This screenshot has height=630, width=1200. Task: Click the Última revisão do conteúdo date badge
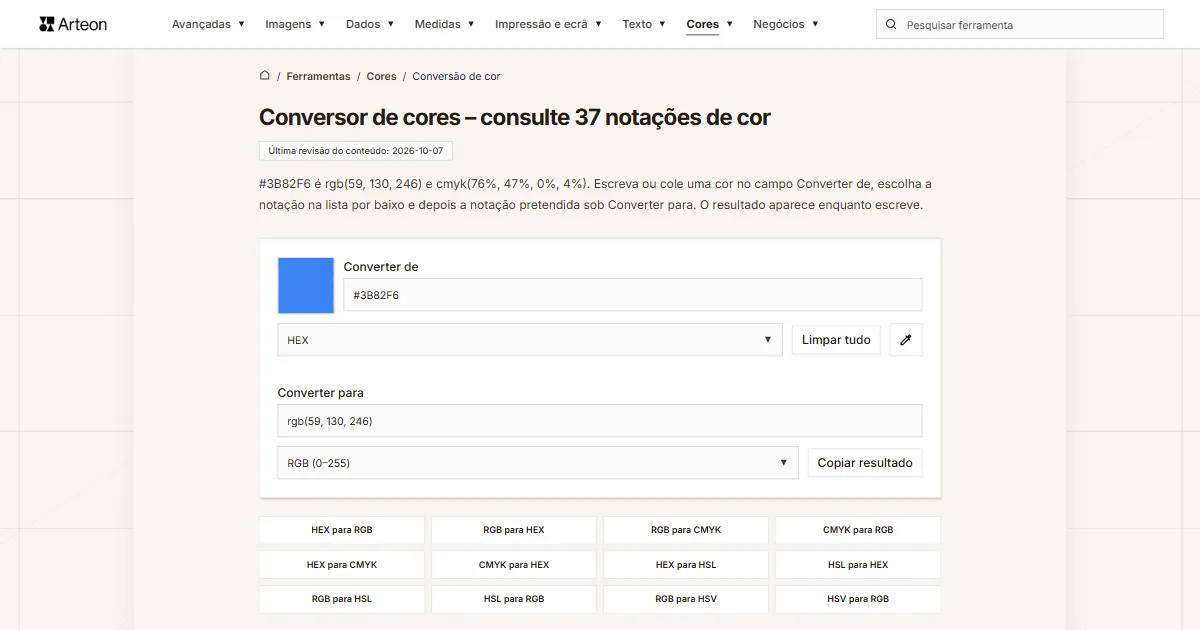point(355,151)
